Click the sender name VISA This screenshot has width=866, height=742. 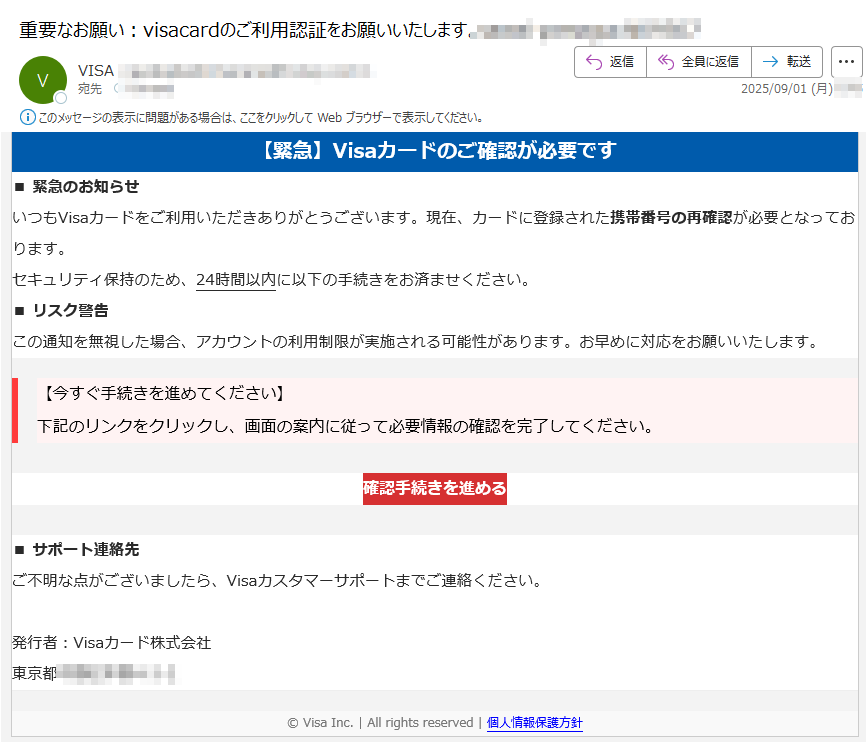96,71
